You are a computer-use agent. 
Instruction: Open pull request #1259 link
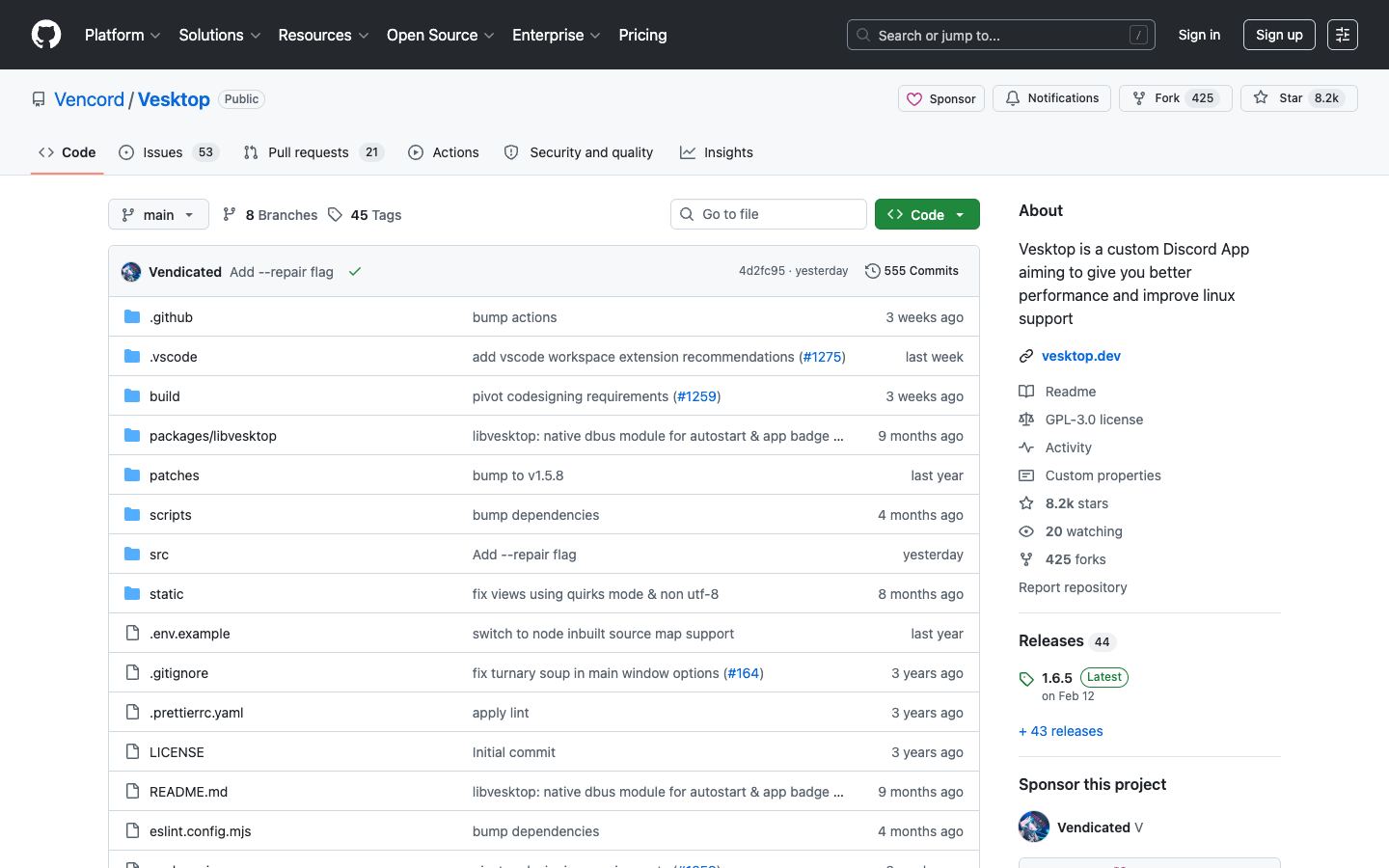[696, 396]
